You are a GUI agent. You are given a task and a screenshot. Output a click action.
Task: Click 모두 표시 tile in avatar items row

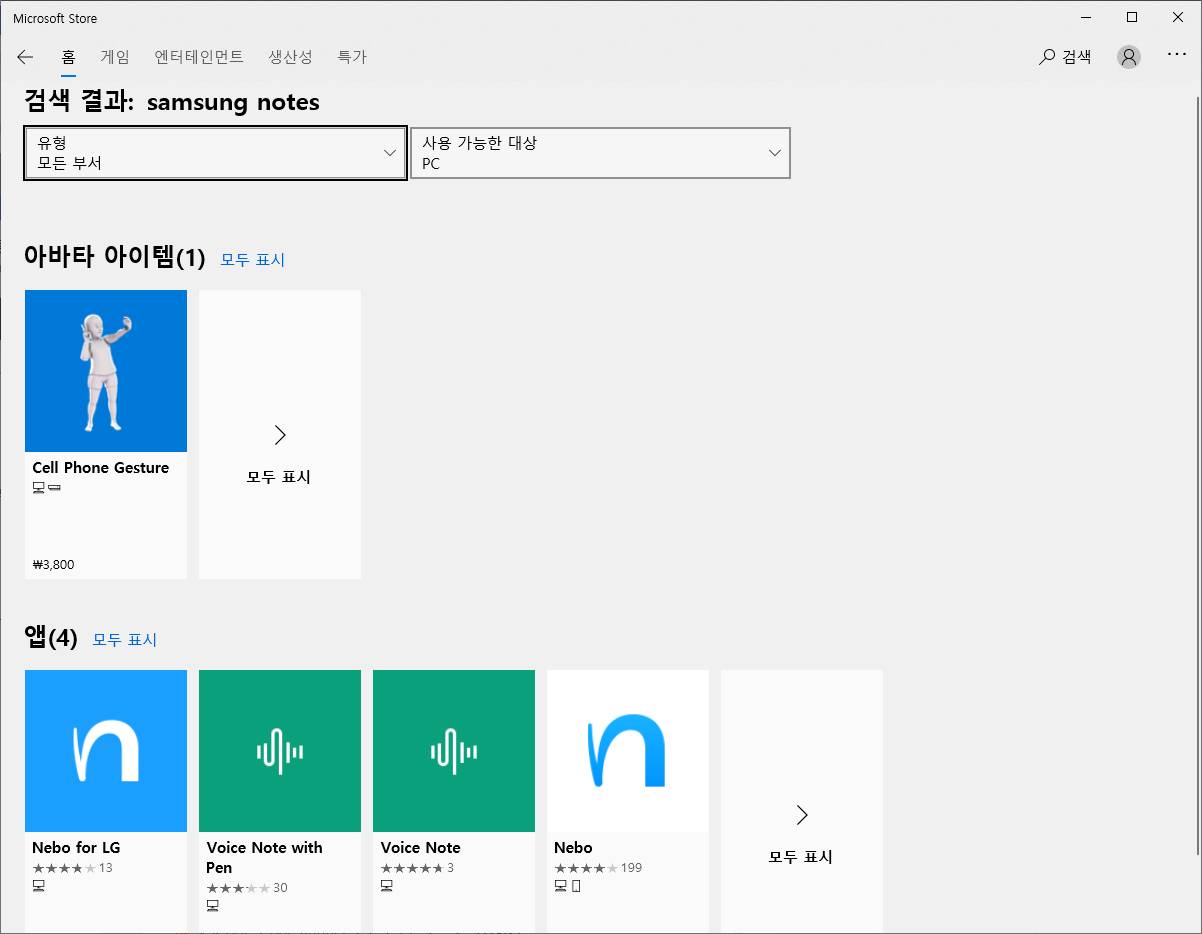coord(280,434)
